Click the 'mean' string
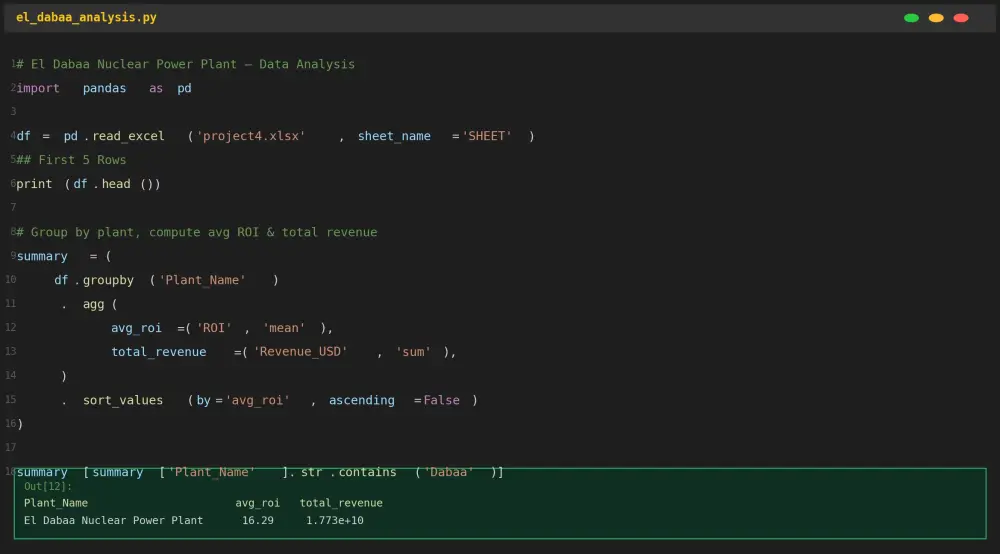 [284, 328]
